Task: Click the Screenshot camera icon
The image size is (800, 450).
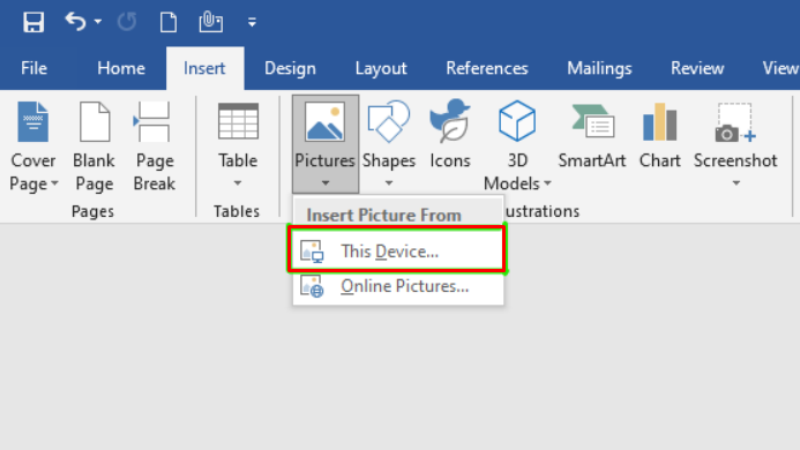Action: [735, 122]
